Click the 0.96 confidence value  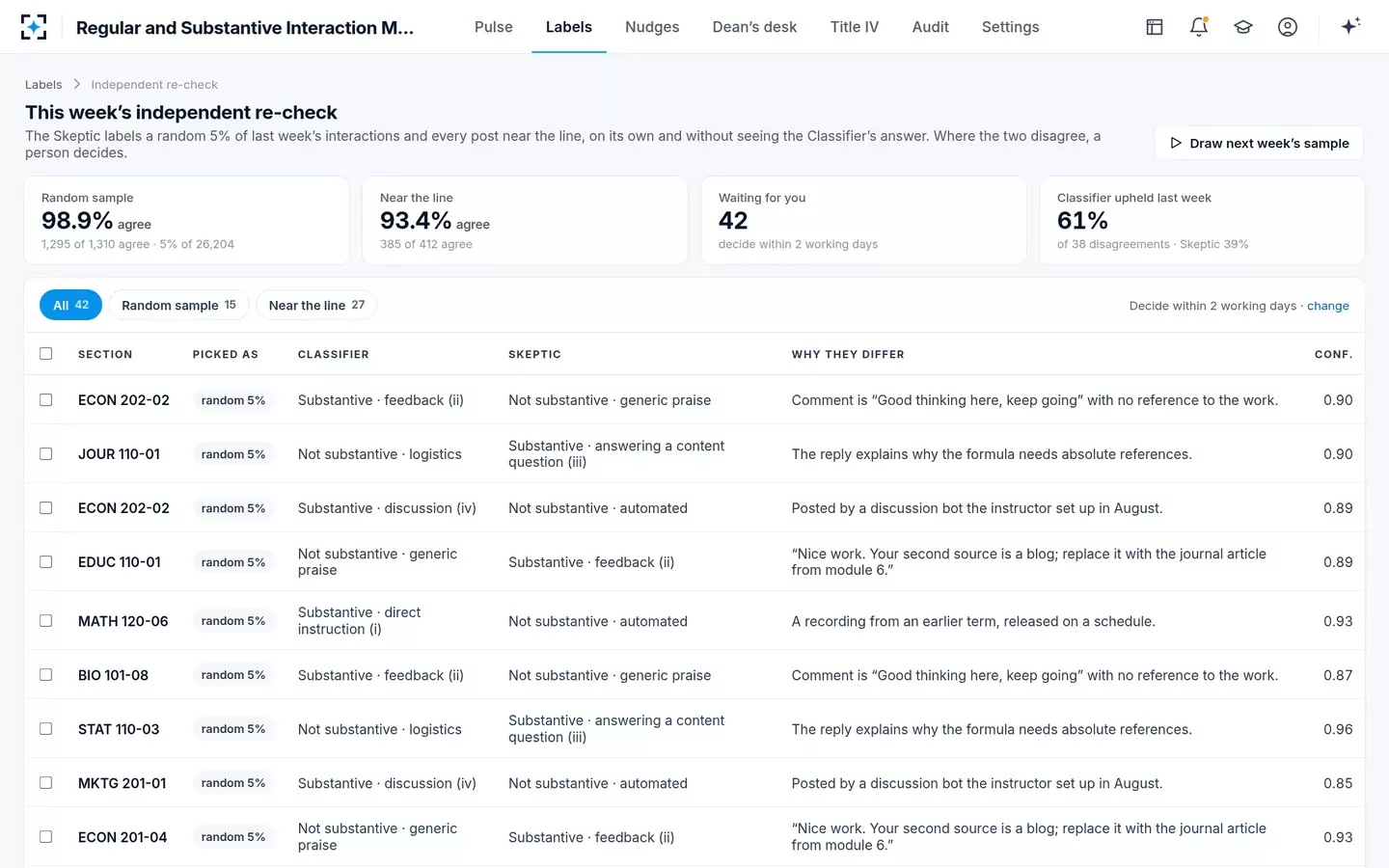click(1338, 729)
